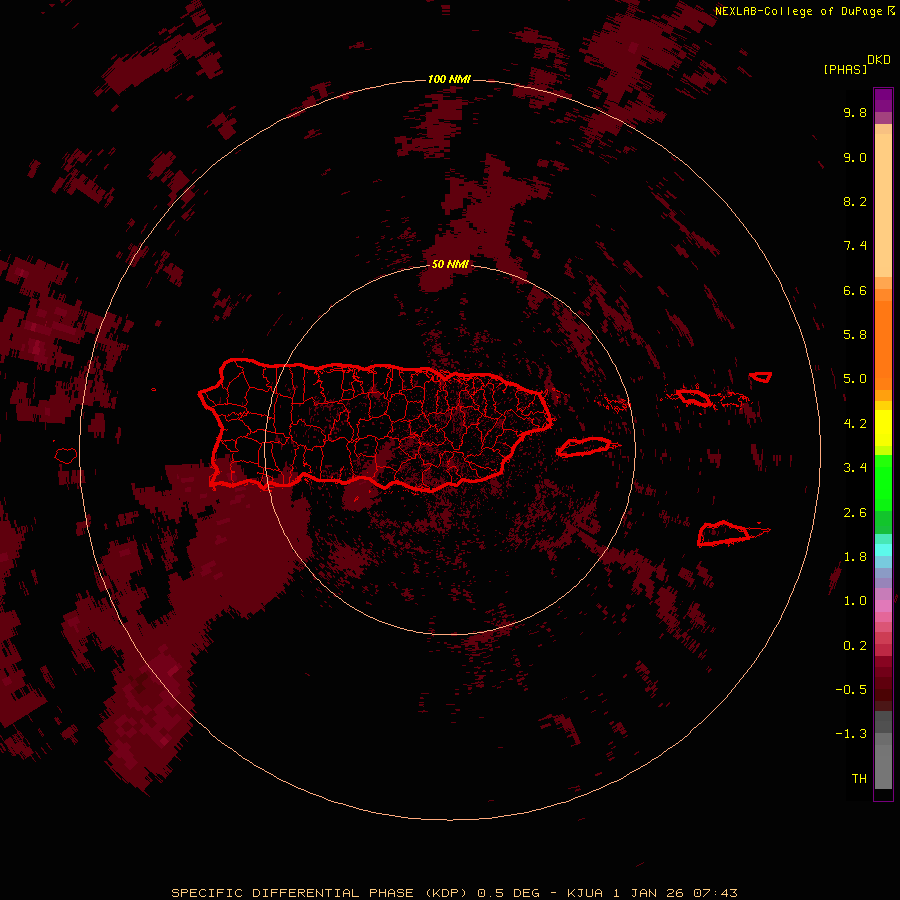
Task: Click the 1.8 value on the scale
Action: click(855, 557)
